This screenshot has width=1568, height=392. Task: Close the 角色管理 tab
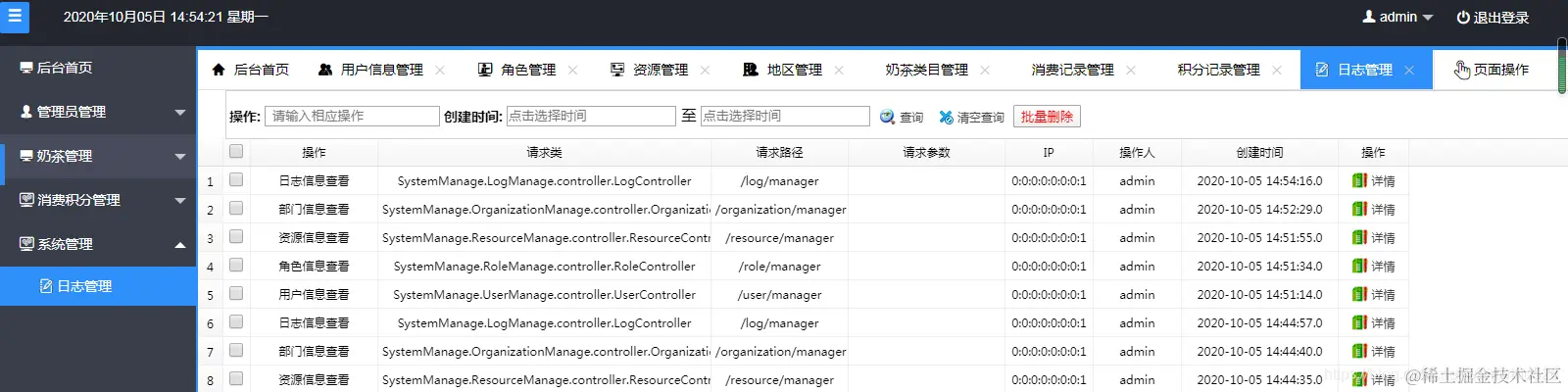572,70
